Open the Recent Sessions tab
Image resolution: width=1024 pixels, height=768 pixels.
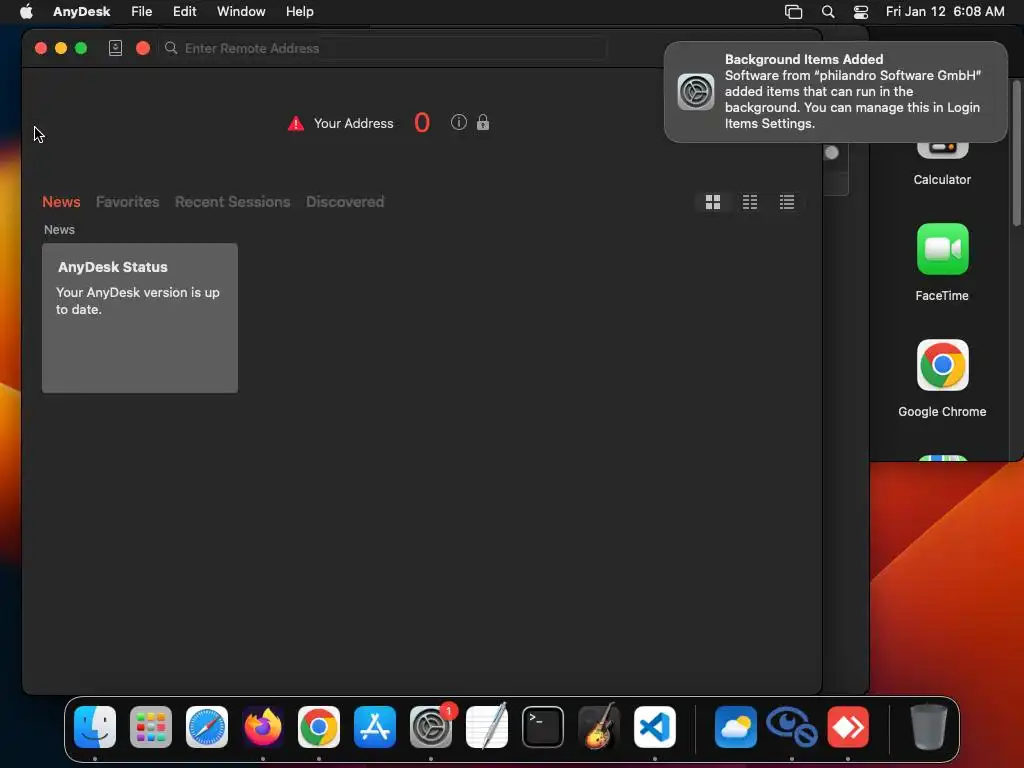[x=232, y=202]
